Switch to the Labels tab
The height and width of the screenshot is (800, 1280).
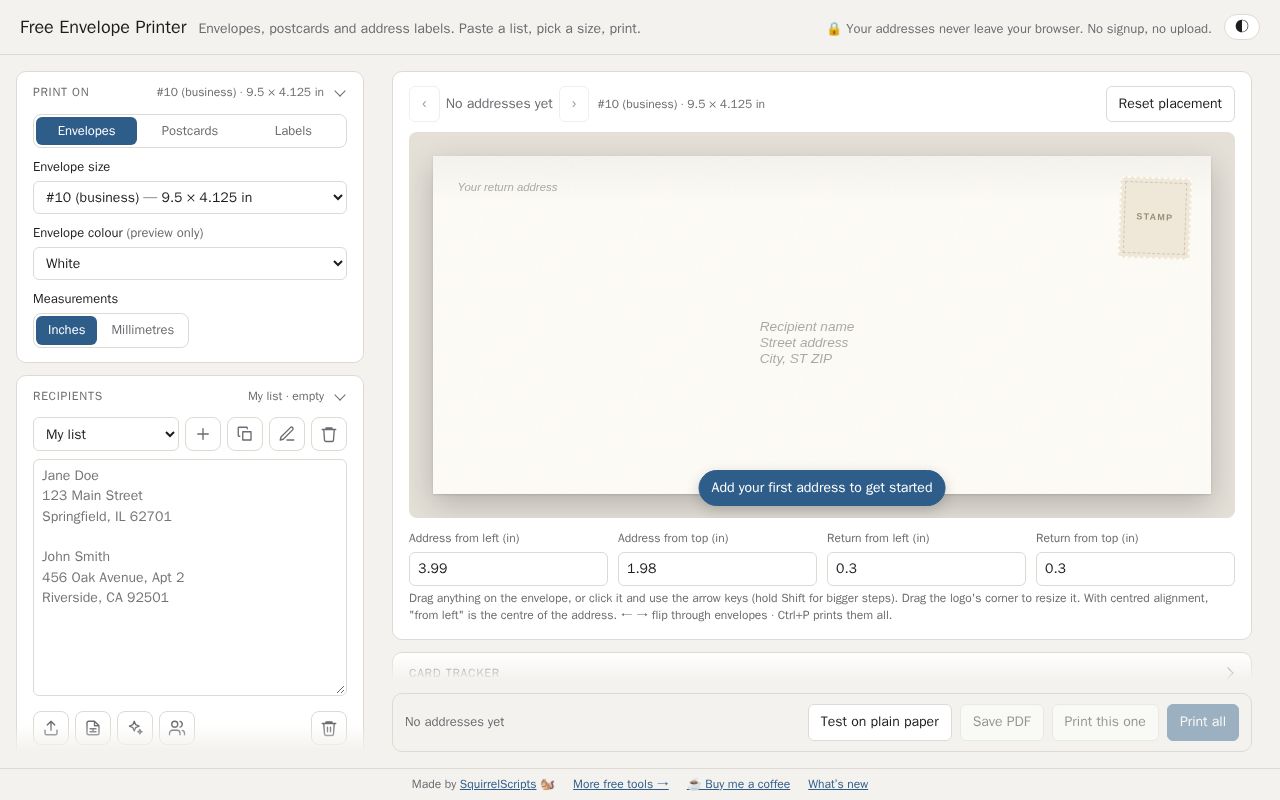[293, 131]
